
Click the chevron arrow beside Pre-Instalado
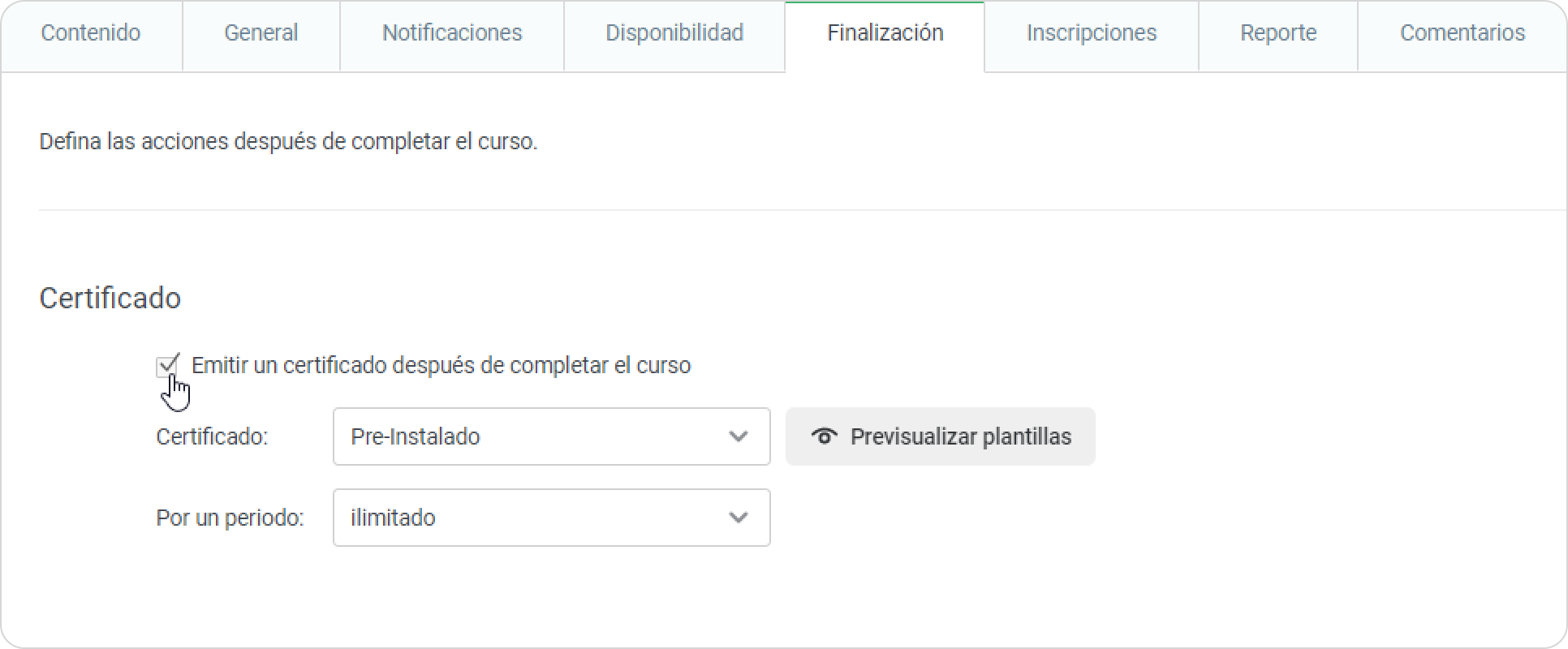click(738, 436)
